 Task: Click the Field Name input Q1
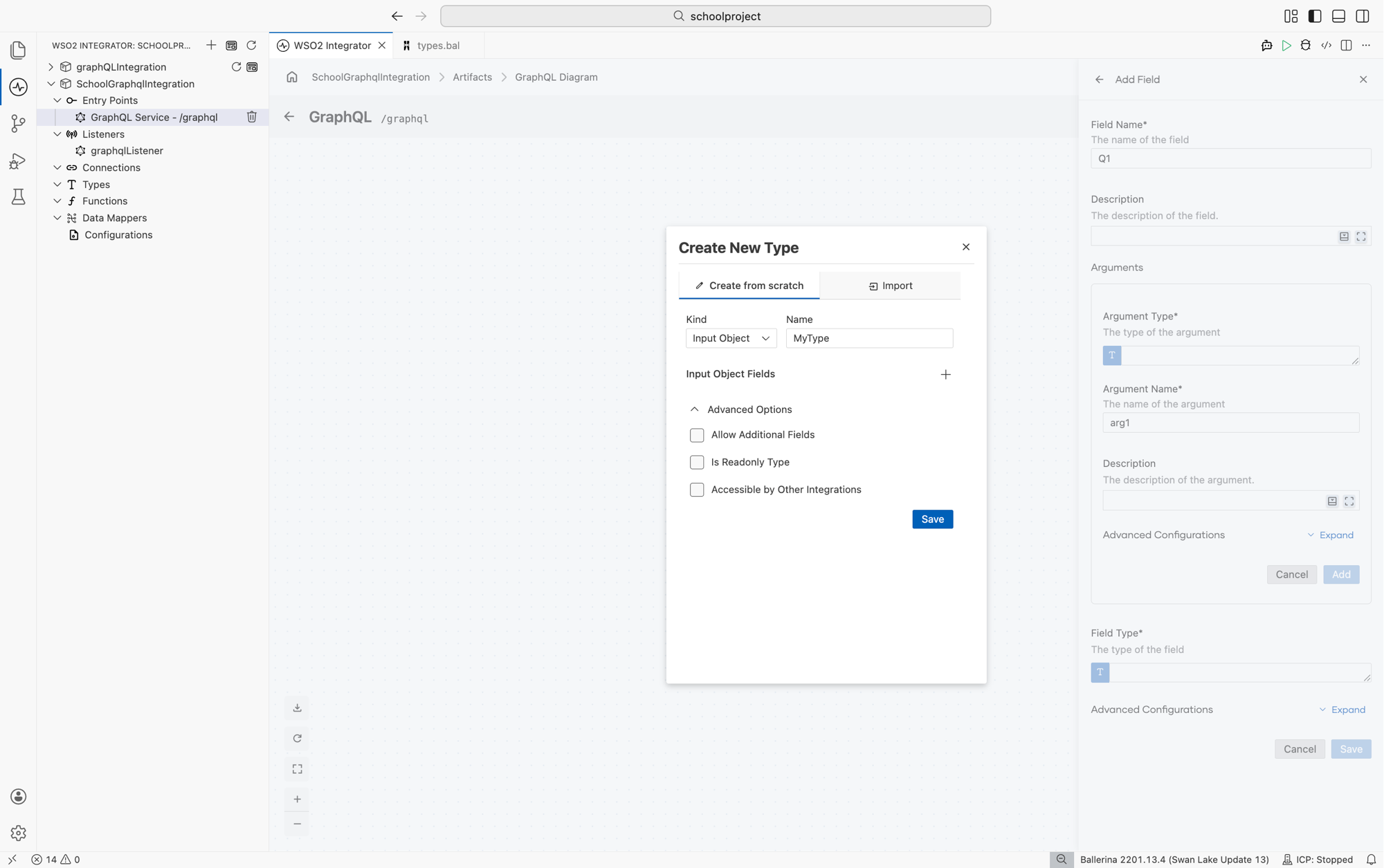tap(1230, 158)
